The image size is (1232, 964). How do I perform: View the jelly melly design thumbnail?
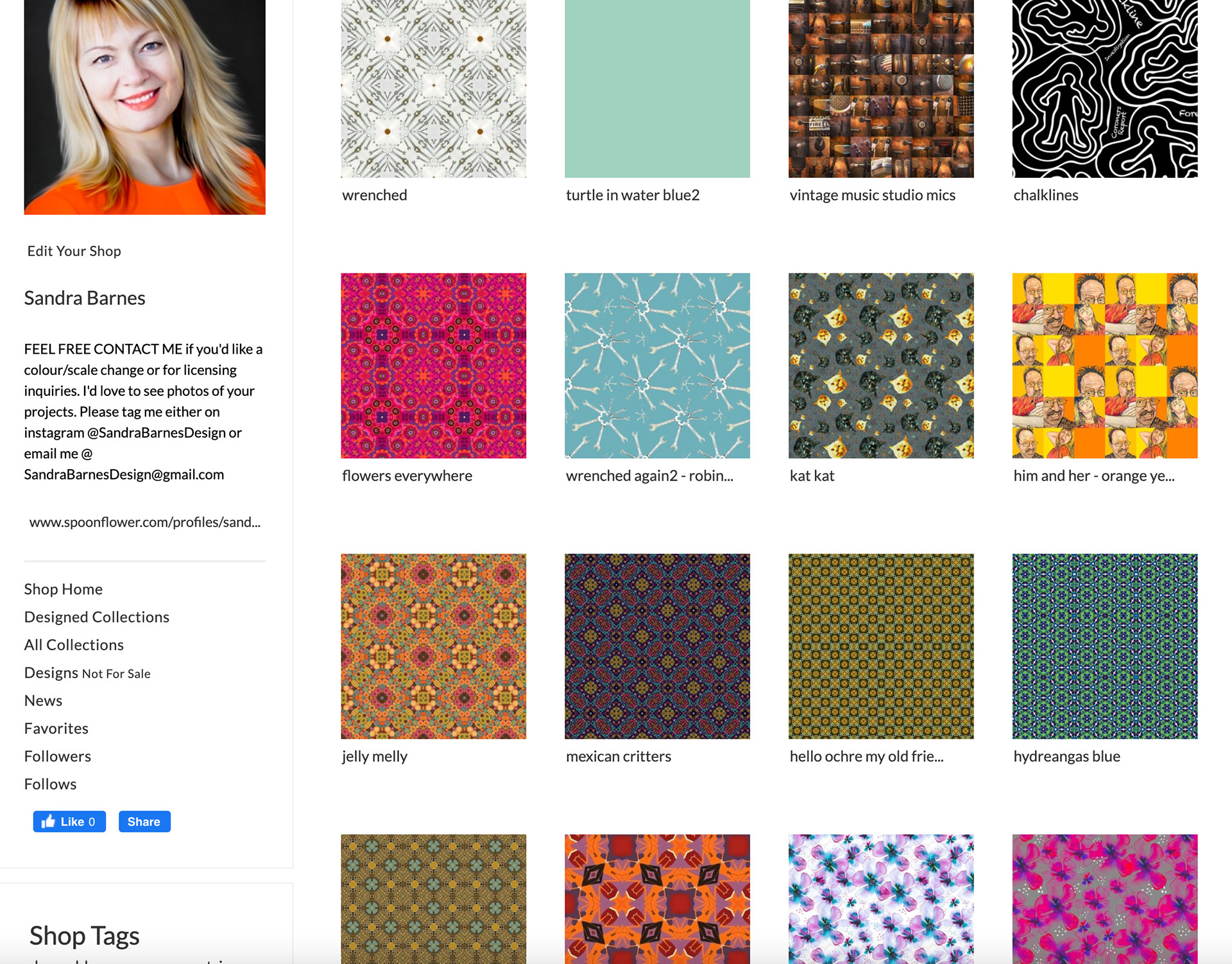(x=433, y=646)
